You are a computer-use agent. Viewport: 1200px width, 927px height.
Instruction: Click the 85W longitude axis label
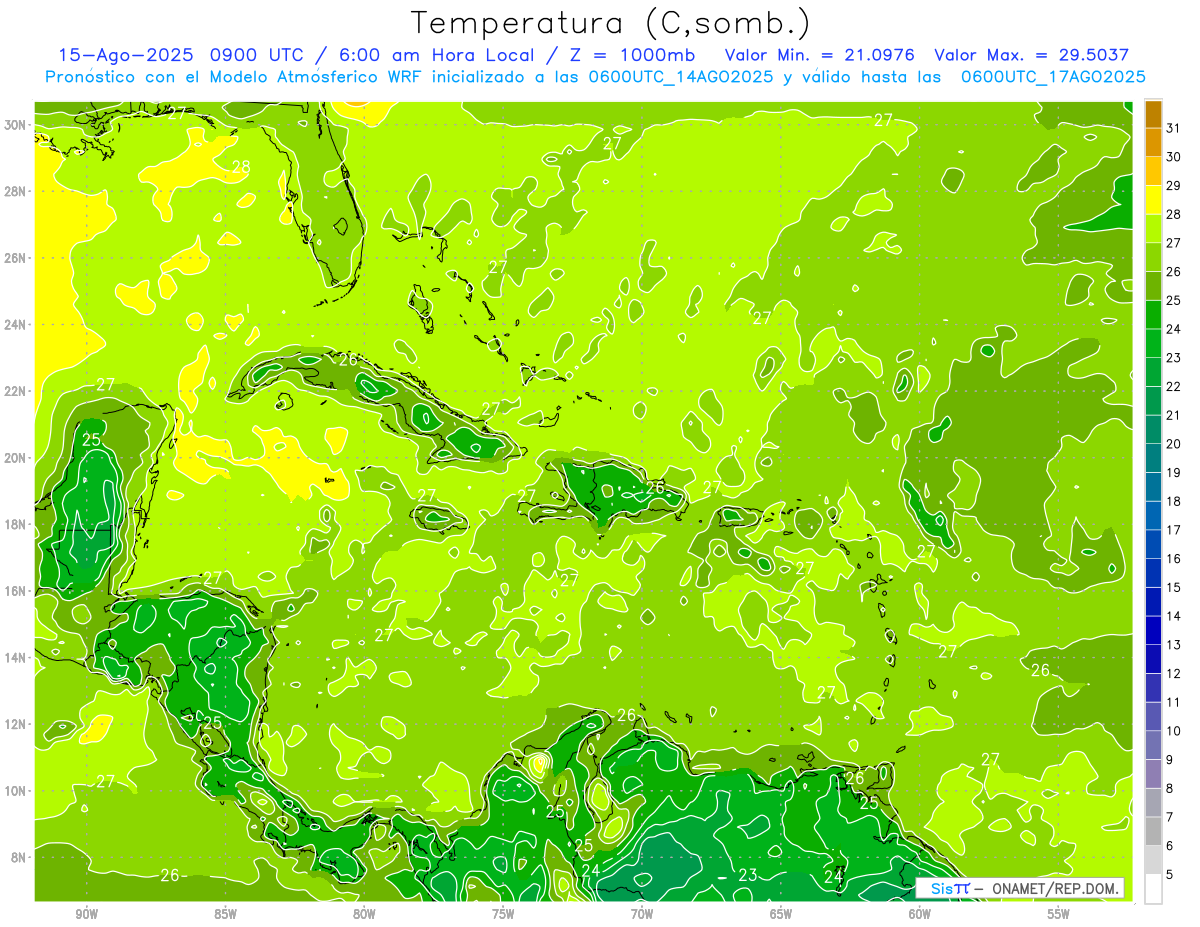click(x=225, y=914)
